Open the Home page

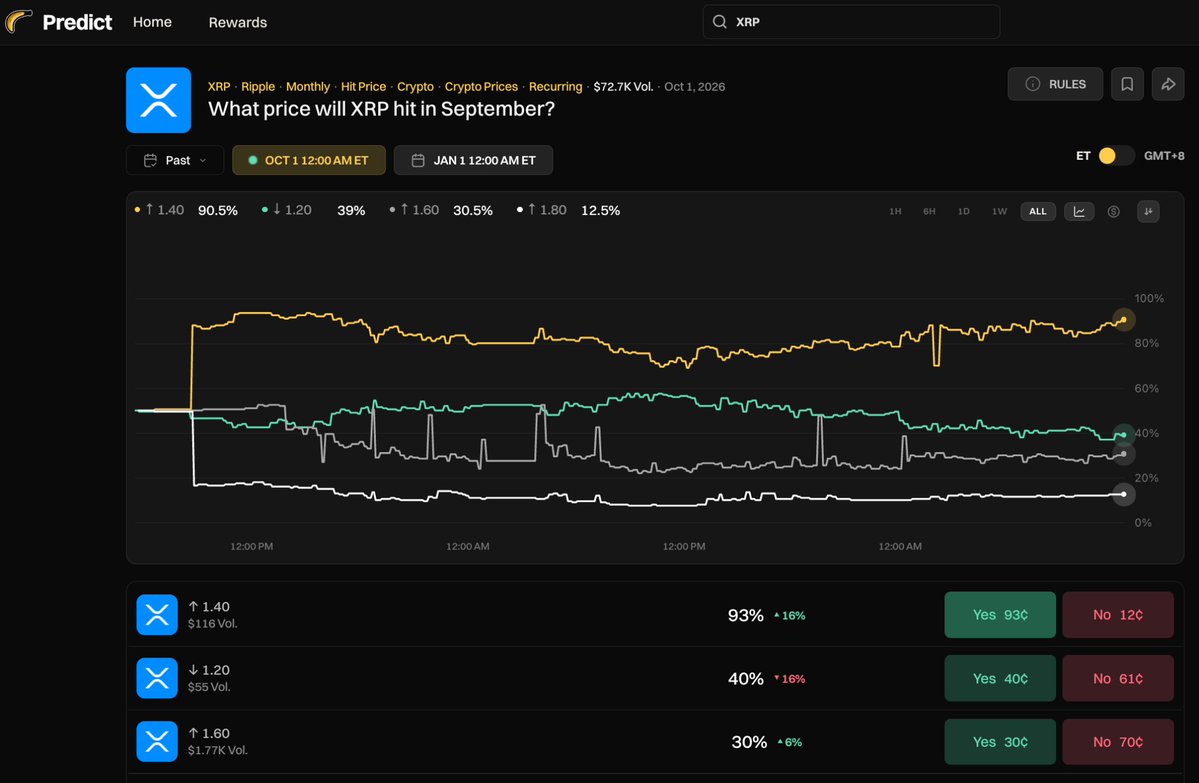point(152,22)
